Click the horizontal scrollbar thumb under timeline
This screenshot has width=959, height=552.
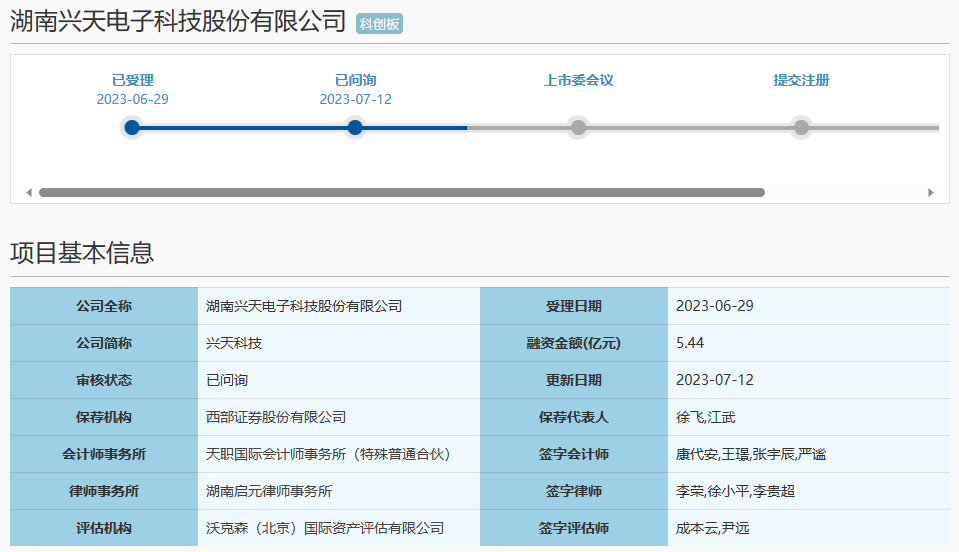click(x=402, y=193)
